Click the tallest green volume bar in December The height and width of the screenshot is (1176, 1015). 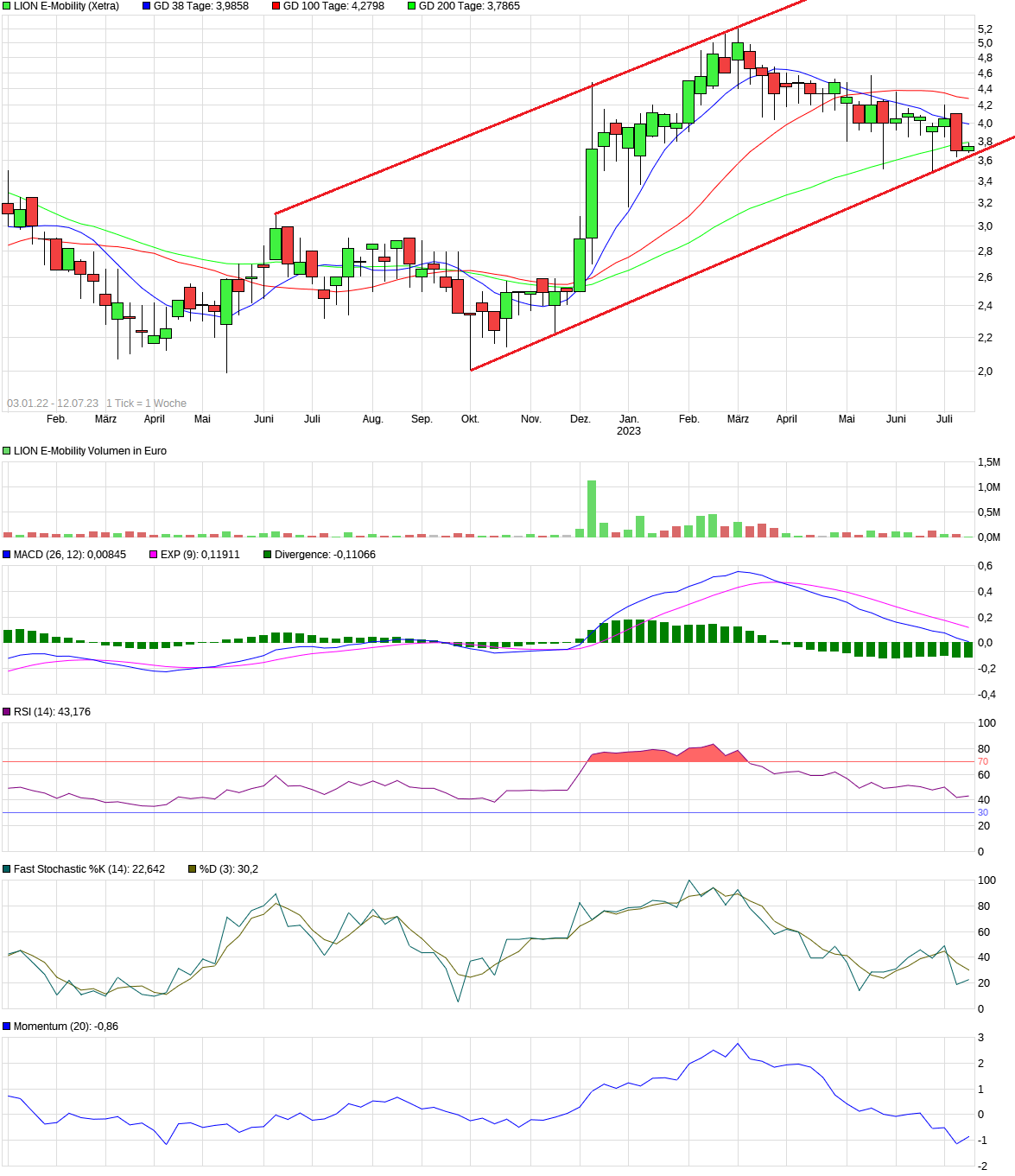point(592,509)
